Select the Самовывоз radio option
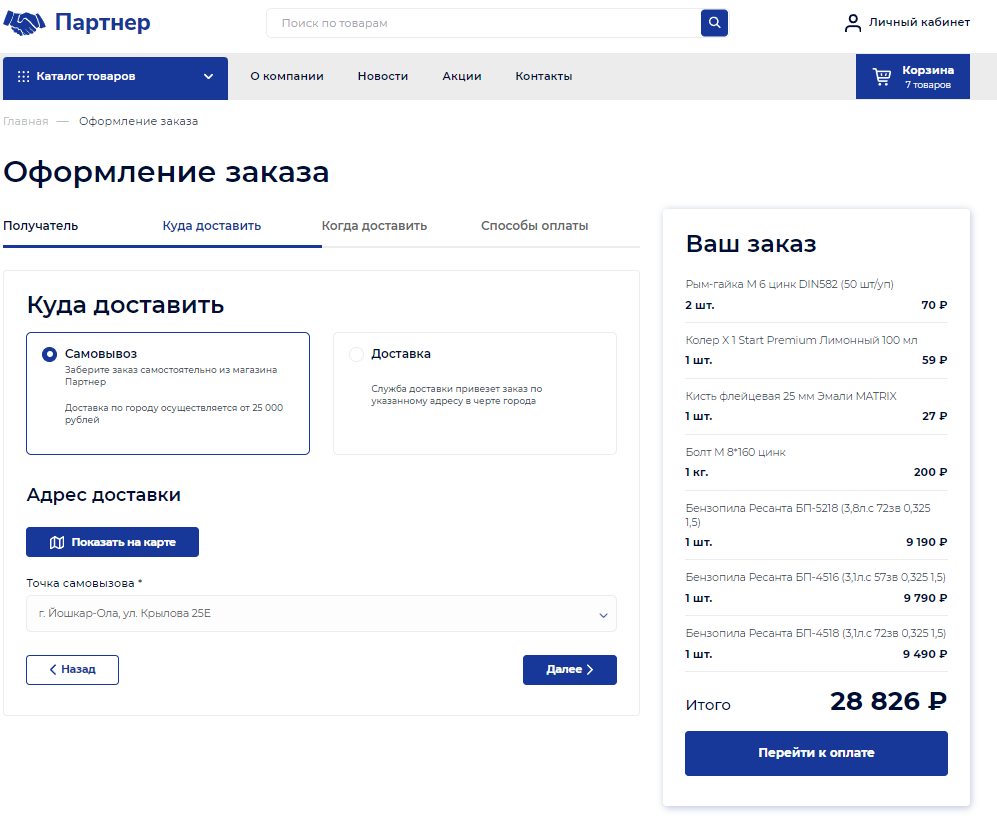Viewport: 997px width, 823px height. 49,355
